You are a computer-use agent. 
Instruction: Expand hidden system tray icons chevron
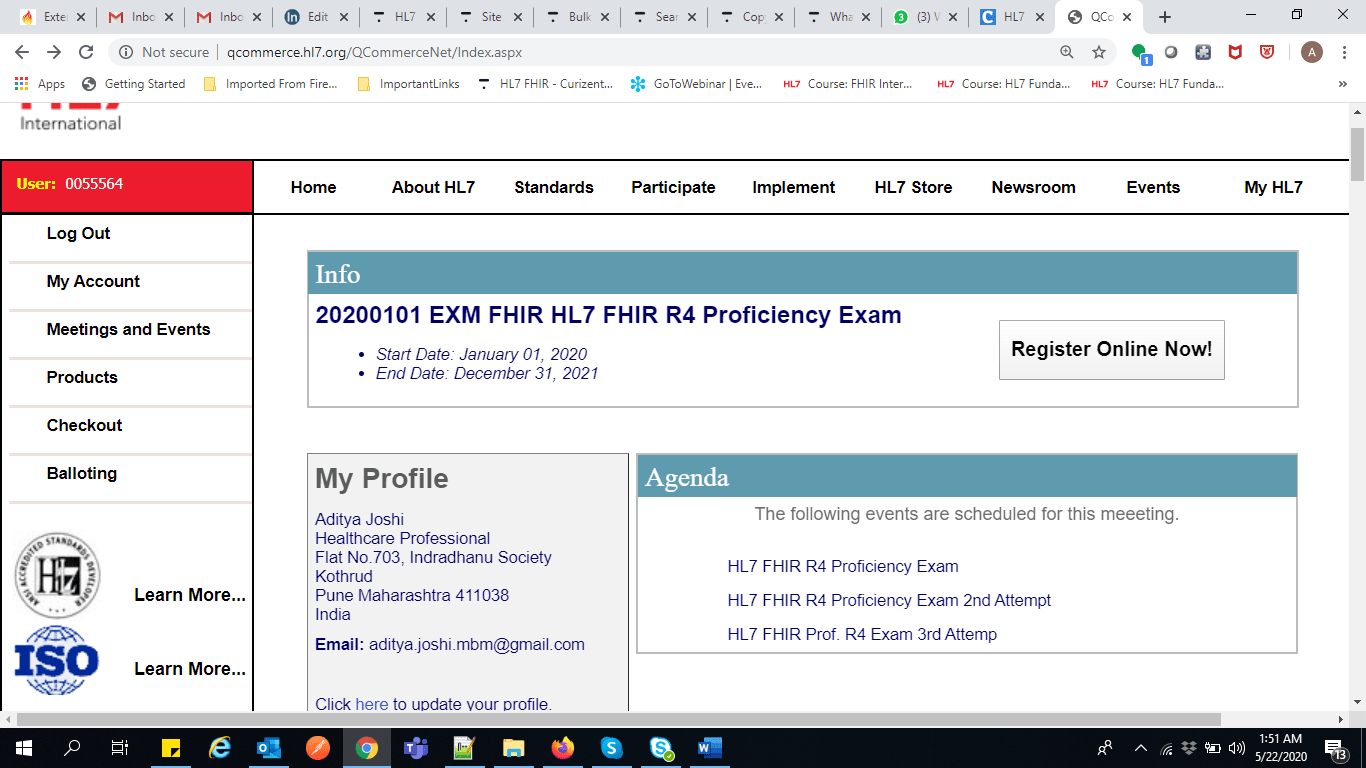1140,748
